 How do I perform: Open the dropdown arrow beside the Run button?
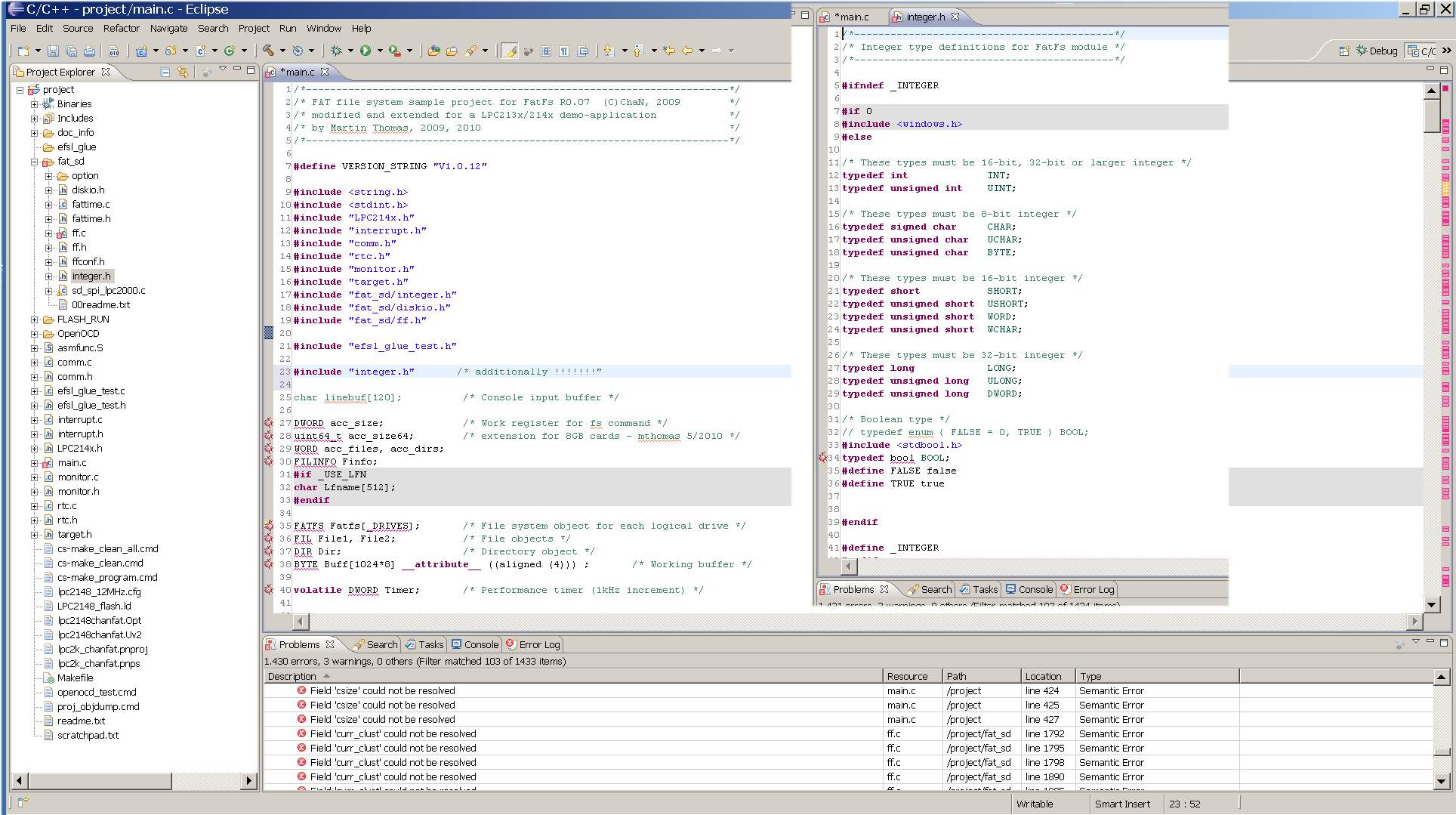coord(380,51)
